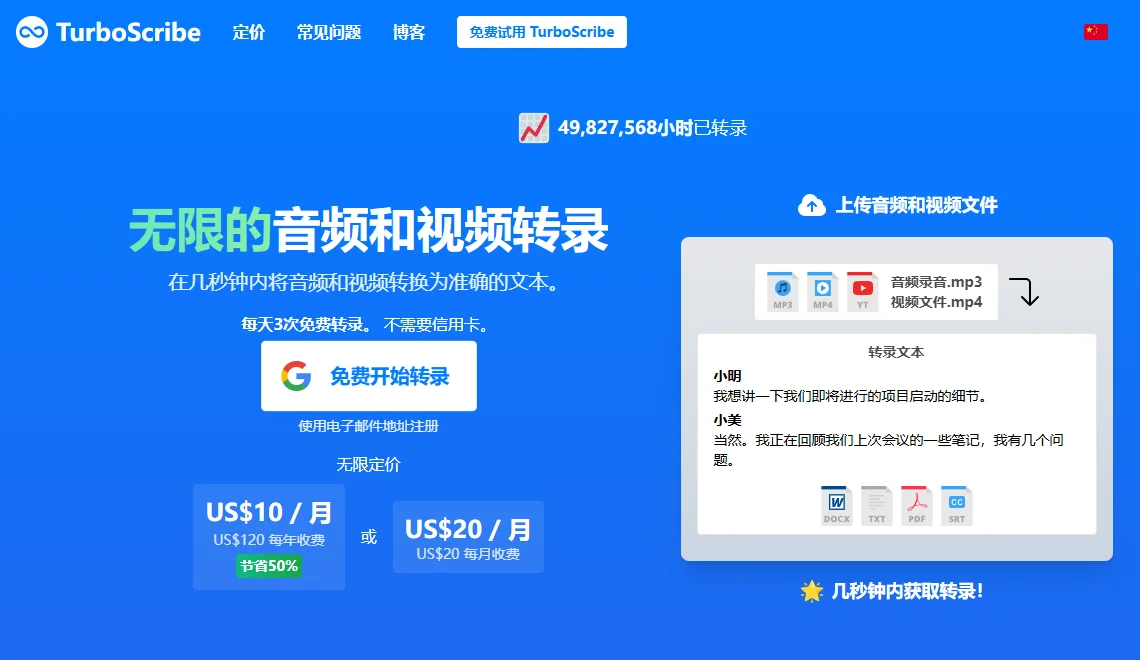Click the Google G logo icon
The height and width of the screenshot is (660, 1140).
296,376
